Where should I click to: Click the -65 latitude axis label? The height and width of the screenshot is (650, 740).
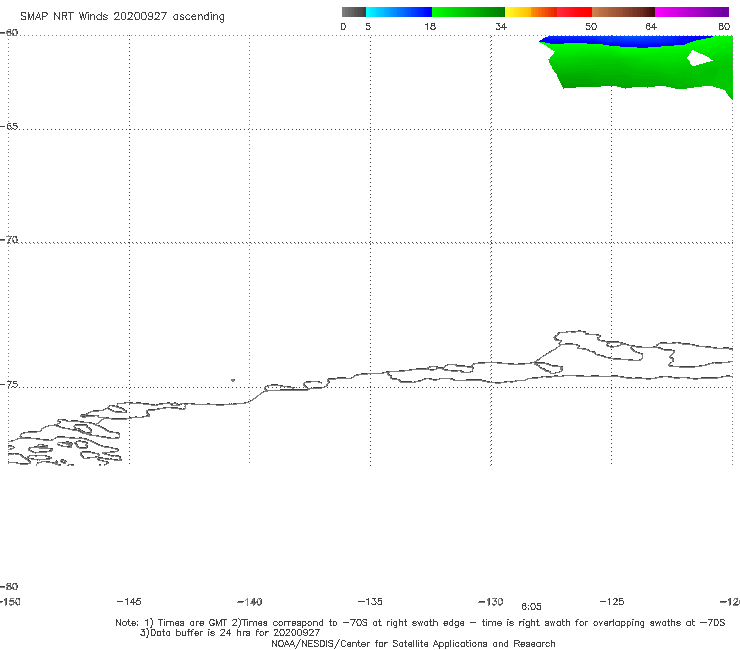[9, 127]
